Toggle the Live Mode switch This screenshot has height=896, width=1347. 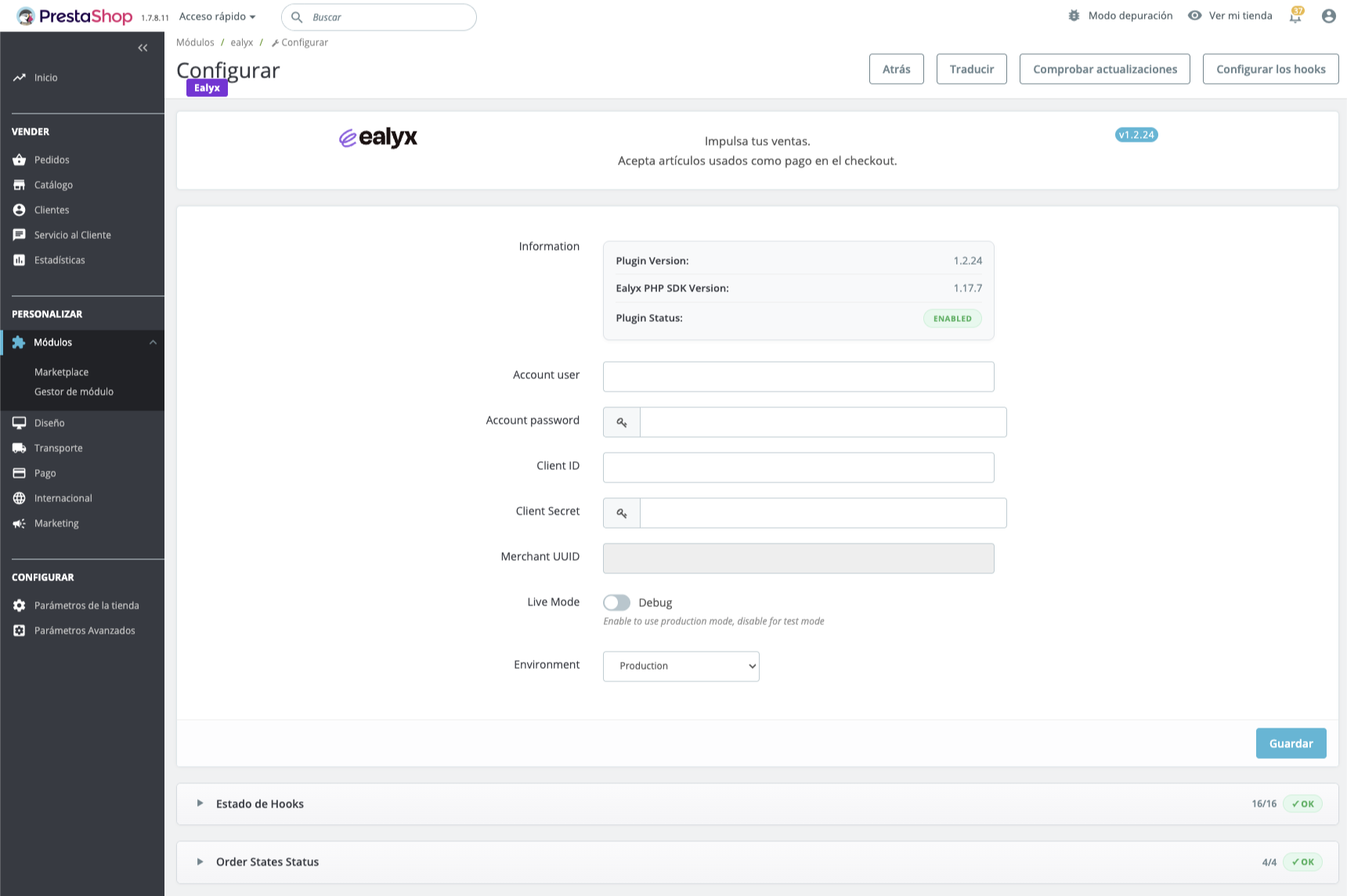pyautogui.click(x=616, y=602)
